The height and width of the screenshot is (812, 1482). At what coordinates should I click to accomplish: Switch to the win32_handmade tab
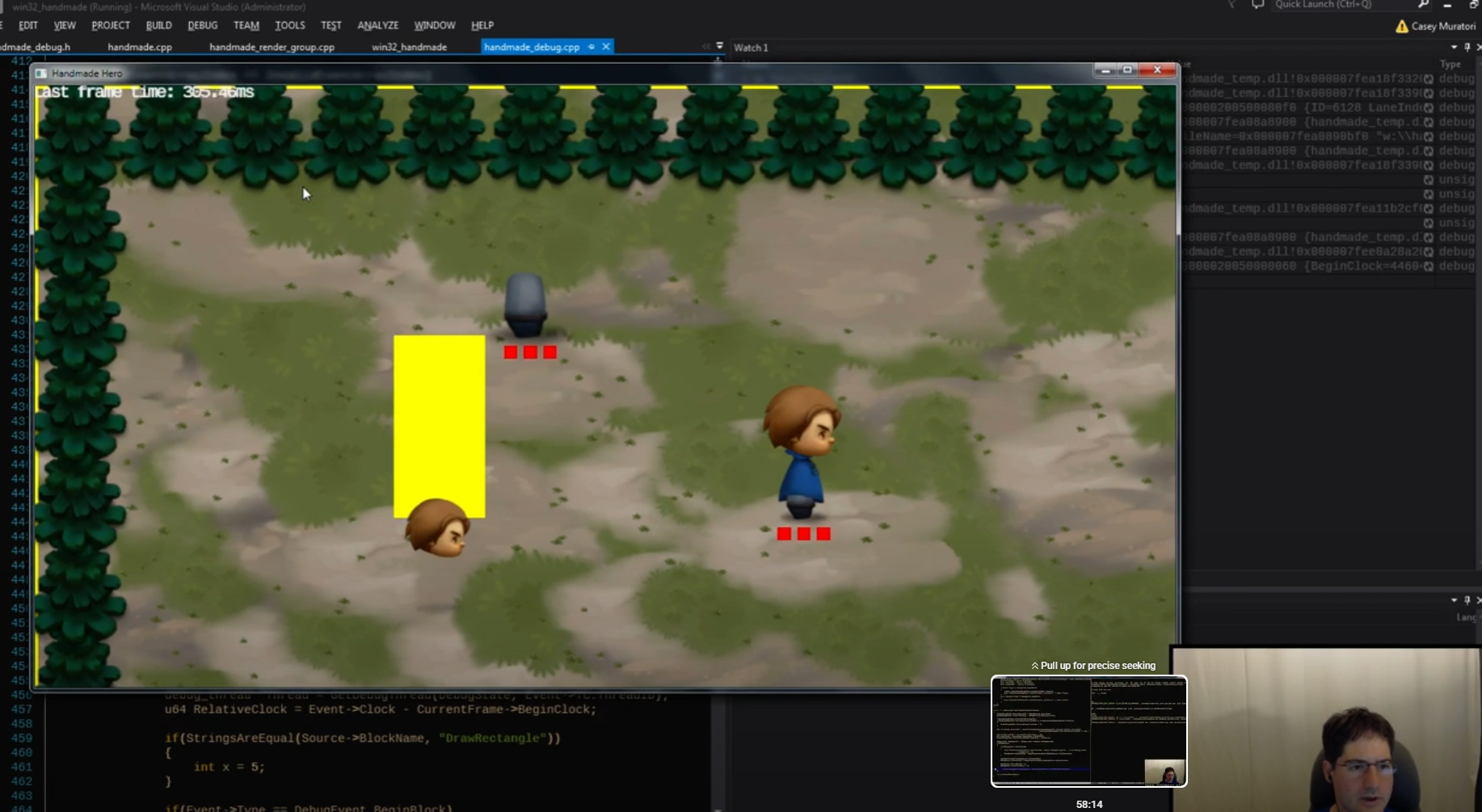[409, 47]
